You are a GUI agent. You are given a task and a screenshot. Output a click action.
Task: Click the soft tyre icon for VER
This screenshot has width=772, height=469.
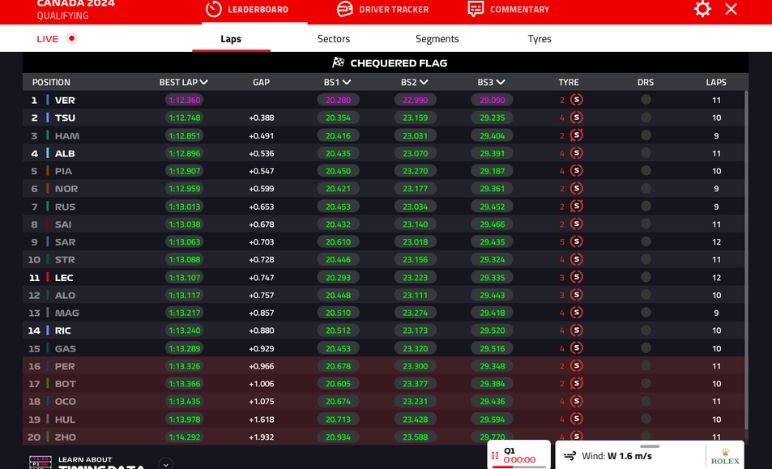pos(576,100)
